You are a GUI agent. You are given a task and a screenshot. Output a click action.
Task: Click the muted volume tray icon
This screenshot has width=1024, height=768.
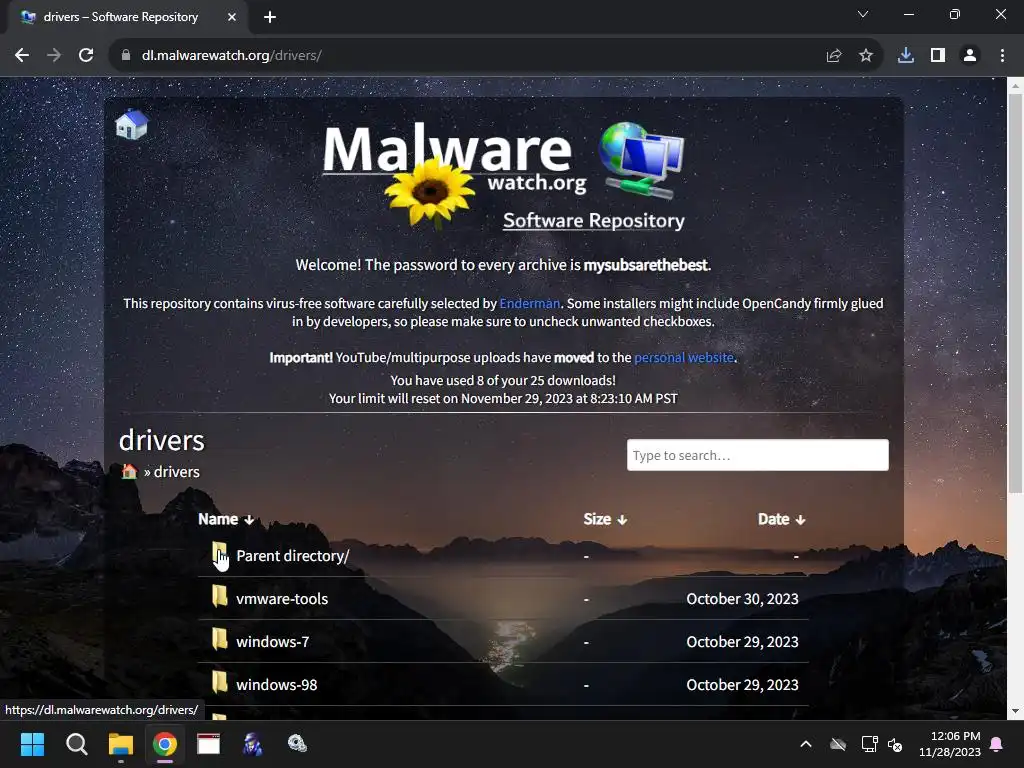(895, 744)
